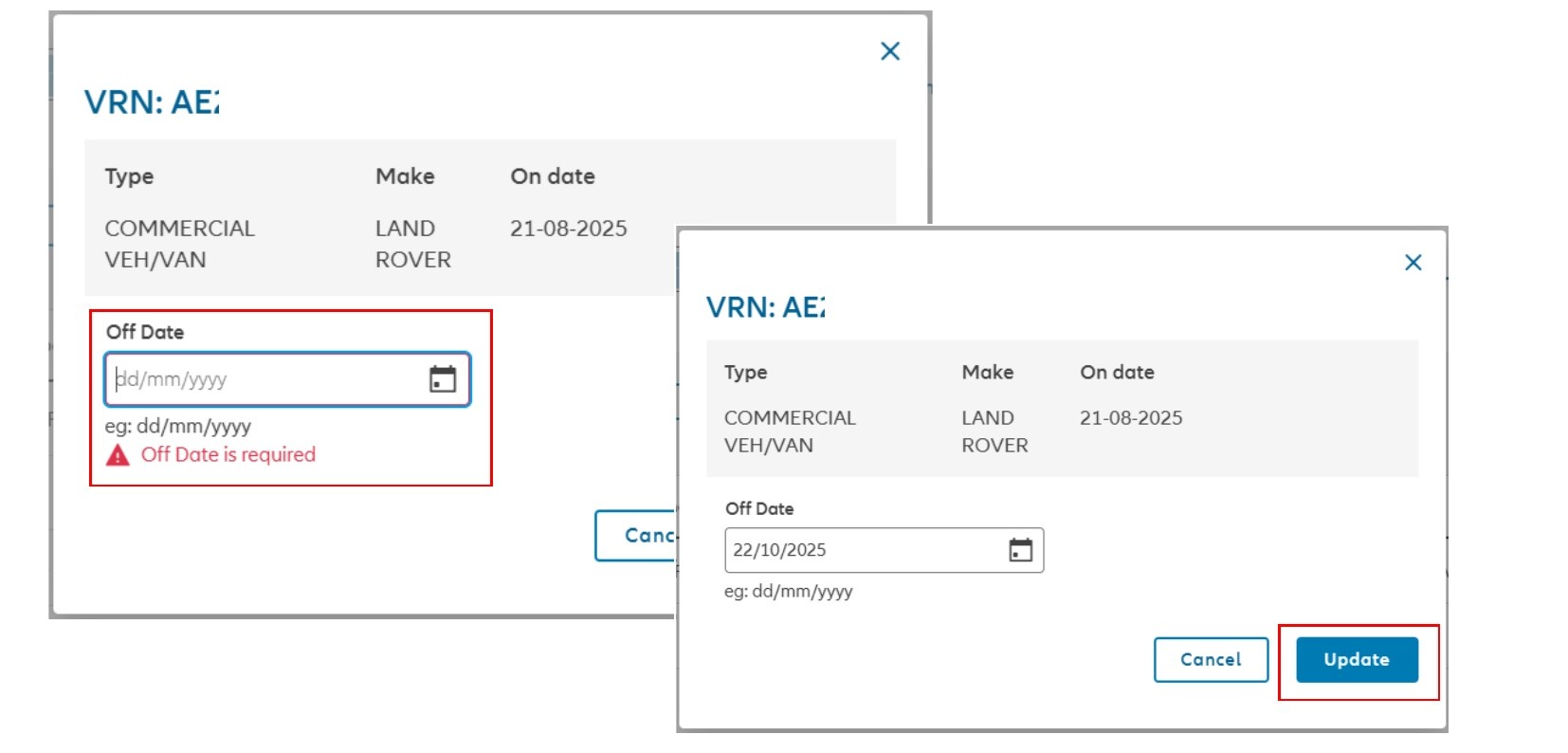The height and width of the screenshot is (753, 1568).
Task: Close the front VRN dialog with X
Action: (x=1413, y=263)
